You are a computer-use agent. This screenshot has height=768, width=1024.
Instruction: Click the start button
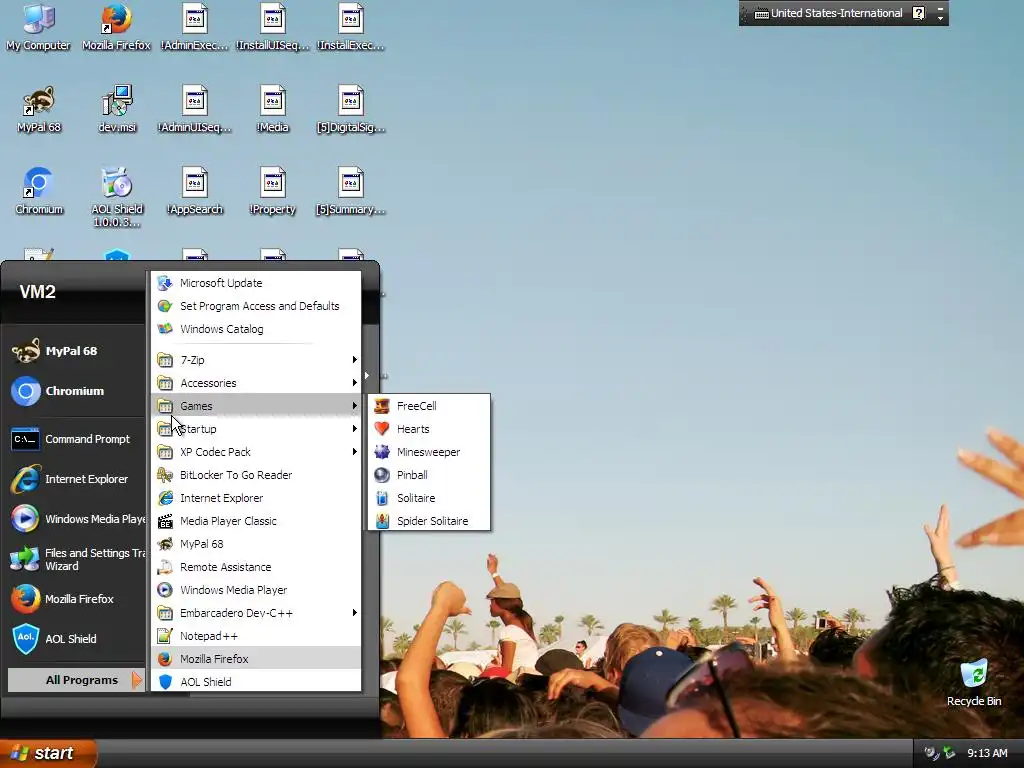[47, 753]
